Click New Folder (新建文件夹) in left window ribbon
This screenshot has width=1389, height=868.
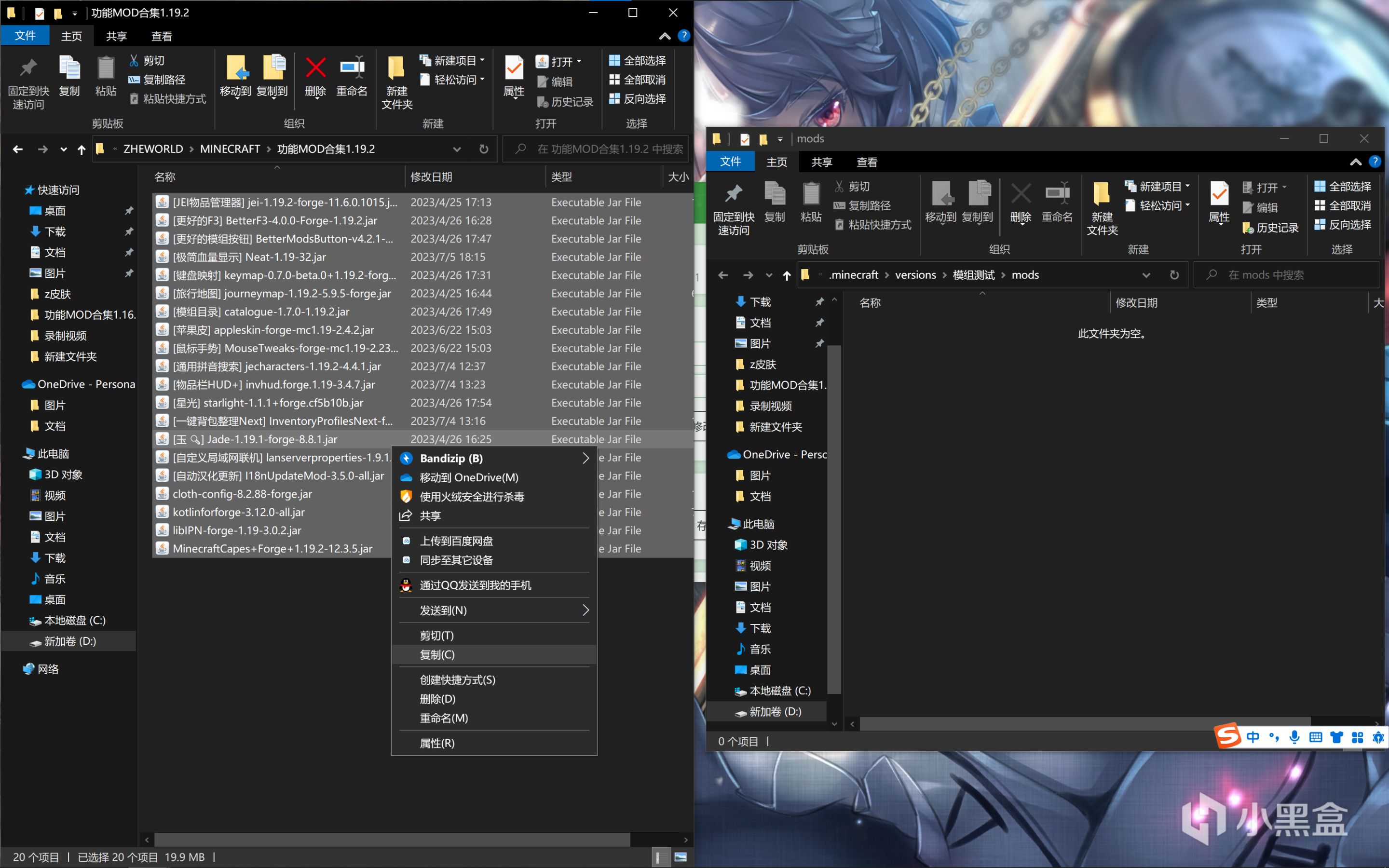(396, 82)
